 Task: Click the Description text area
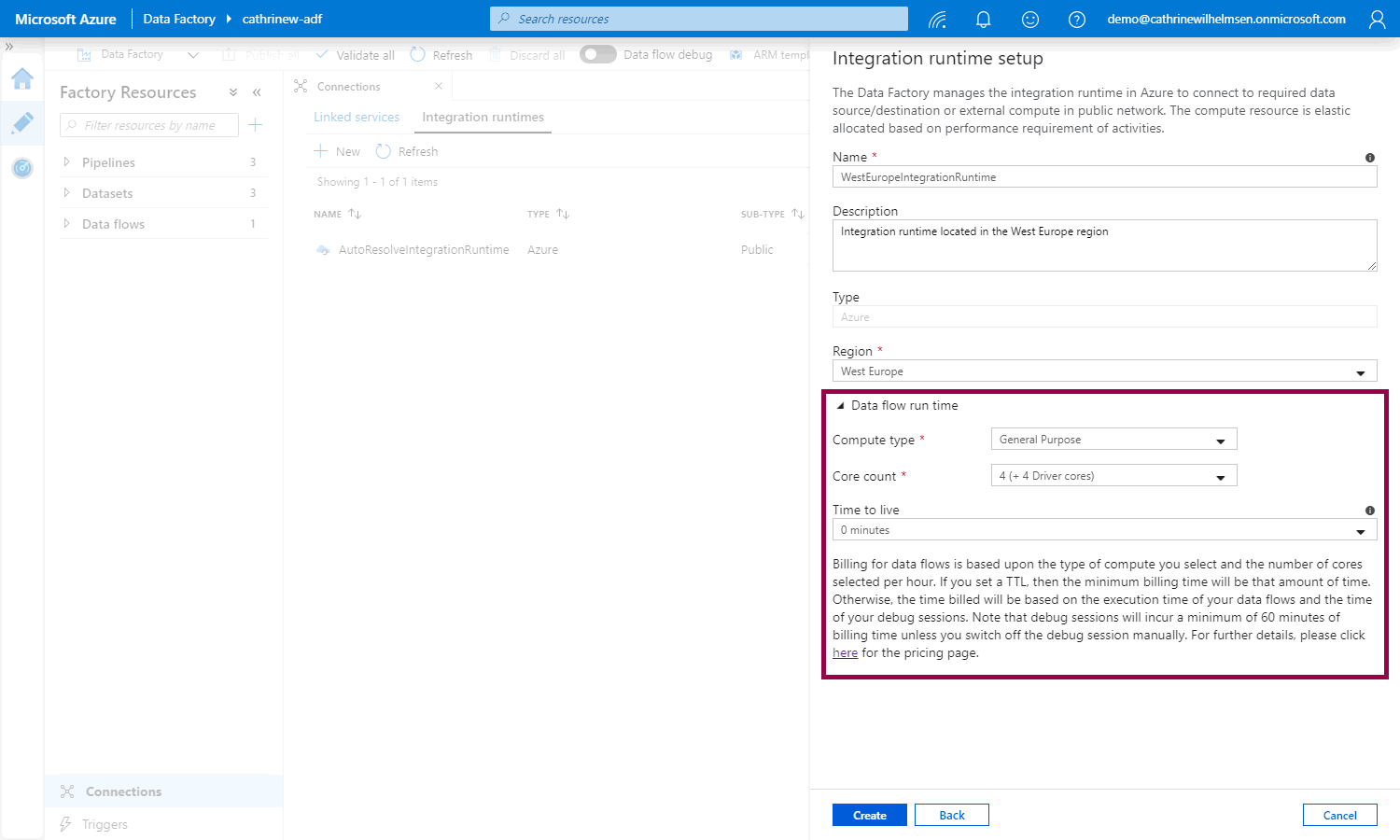(x=1103, y=245)
